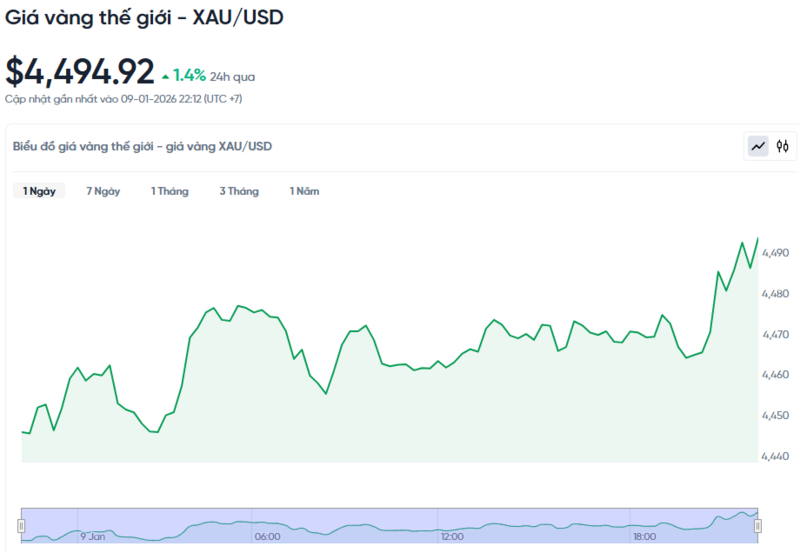This screenshot has width=800, height=553.
Task: Select the 1 Ngày time range
Action: click(39, 191)
